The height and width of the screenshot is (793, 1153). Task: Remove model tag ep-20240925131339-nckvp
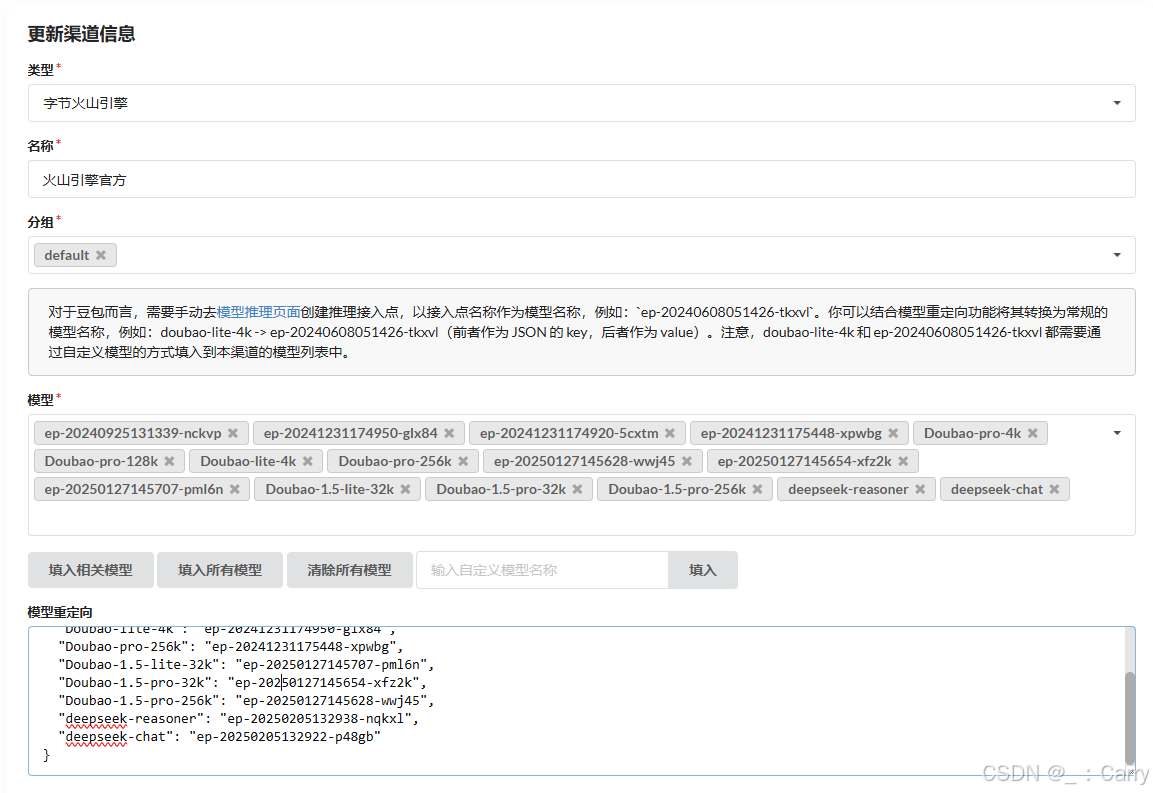232,433
